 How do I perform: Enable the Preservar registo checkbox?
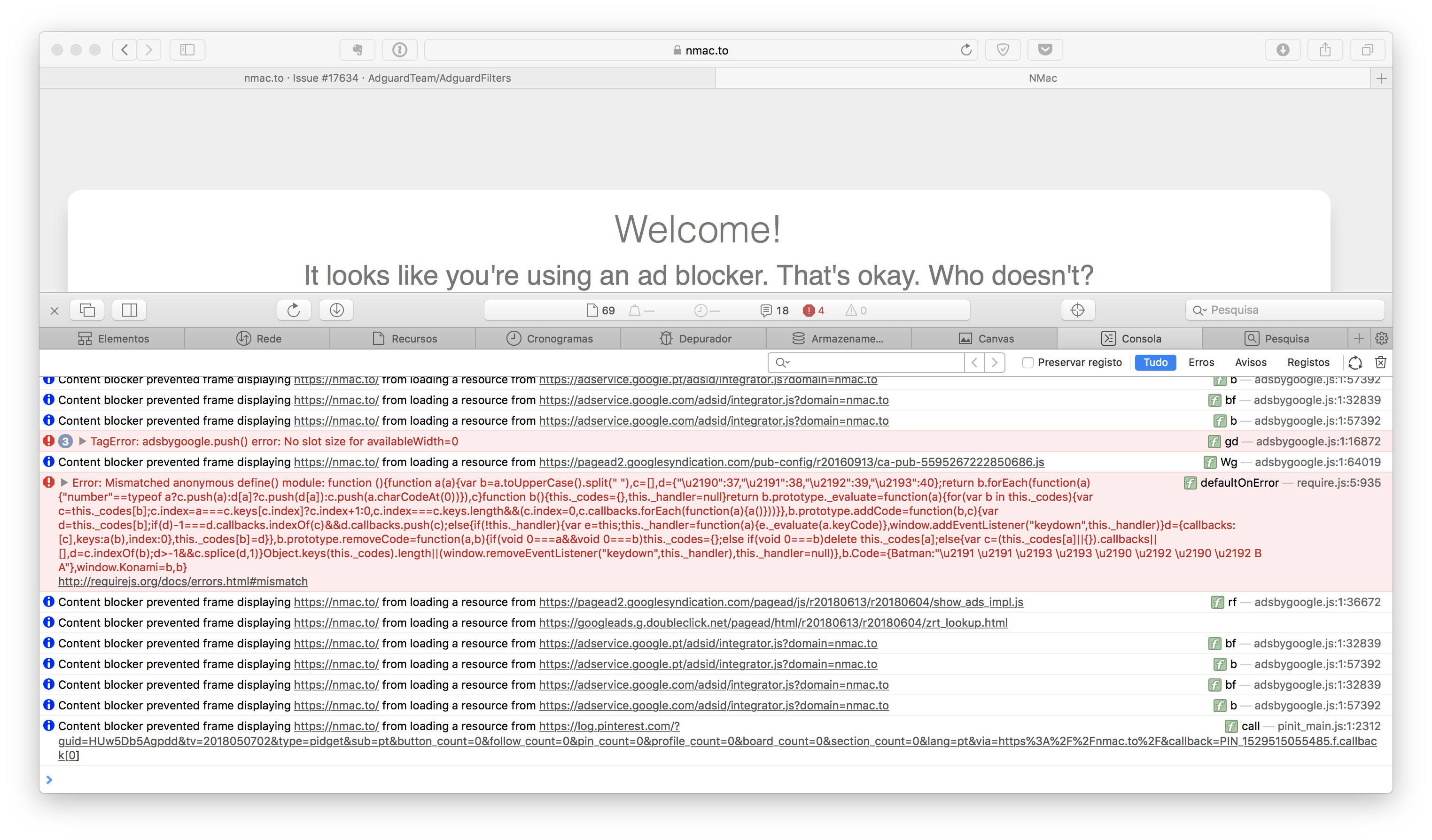tap(1027, 362)
